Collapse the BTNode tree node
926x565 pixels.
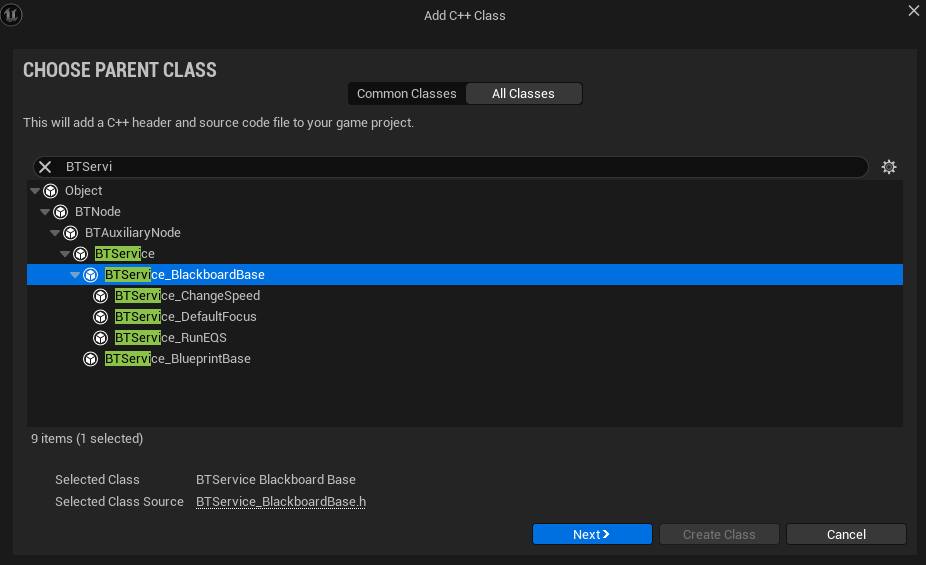pos(45,212)
